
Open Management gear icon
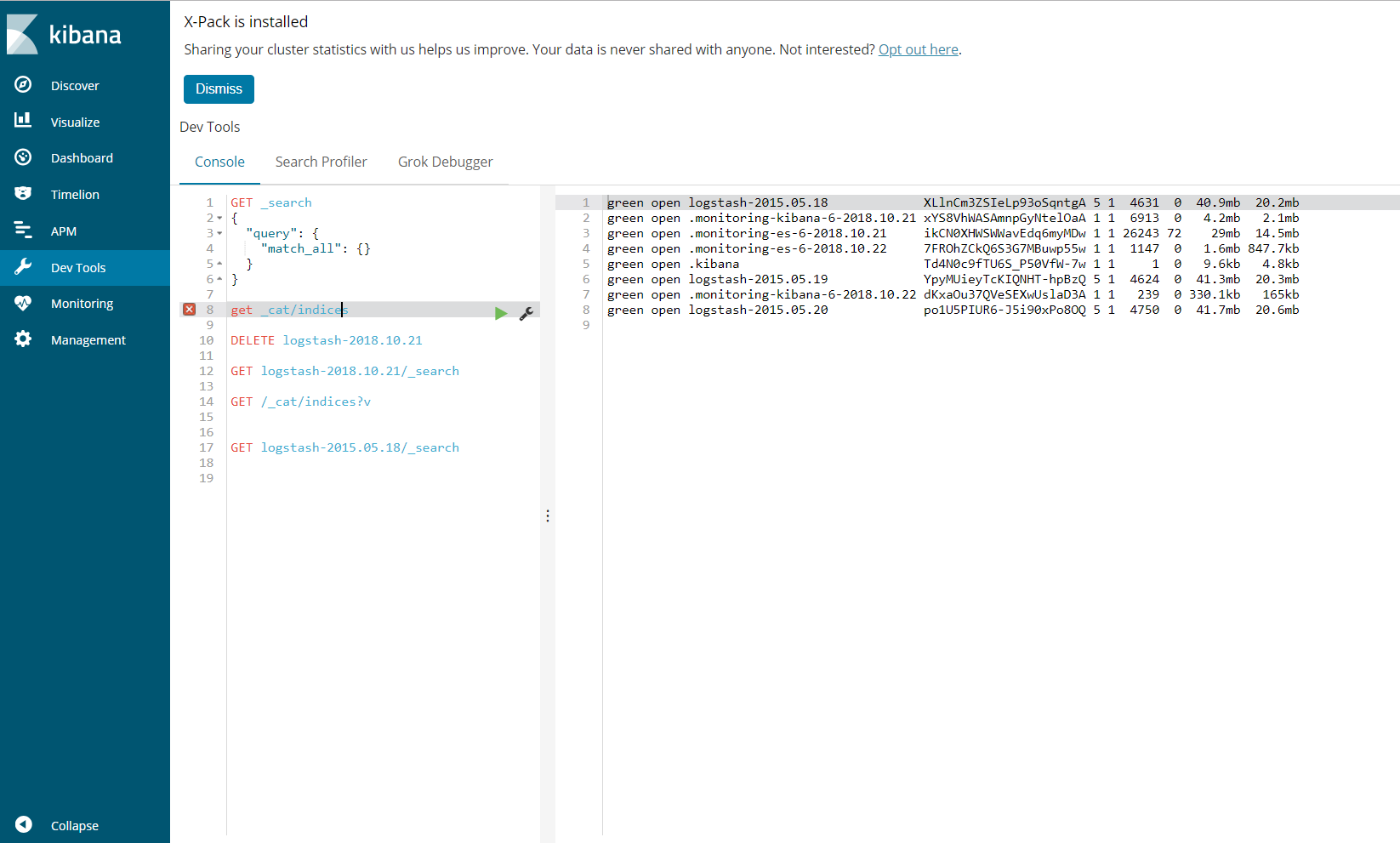(23, 339)
